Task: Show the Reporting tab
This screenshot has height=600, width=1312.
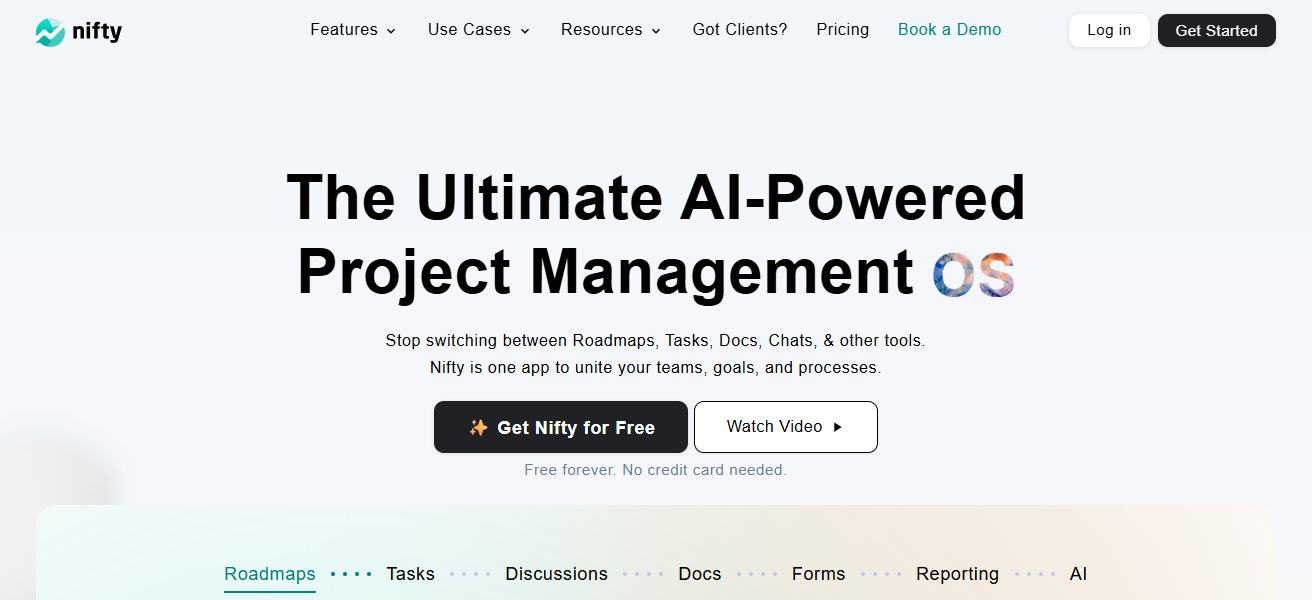Action: pos(957,574)
